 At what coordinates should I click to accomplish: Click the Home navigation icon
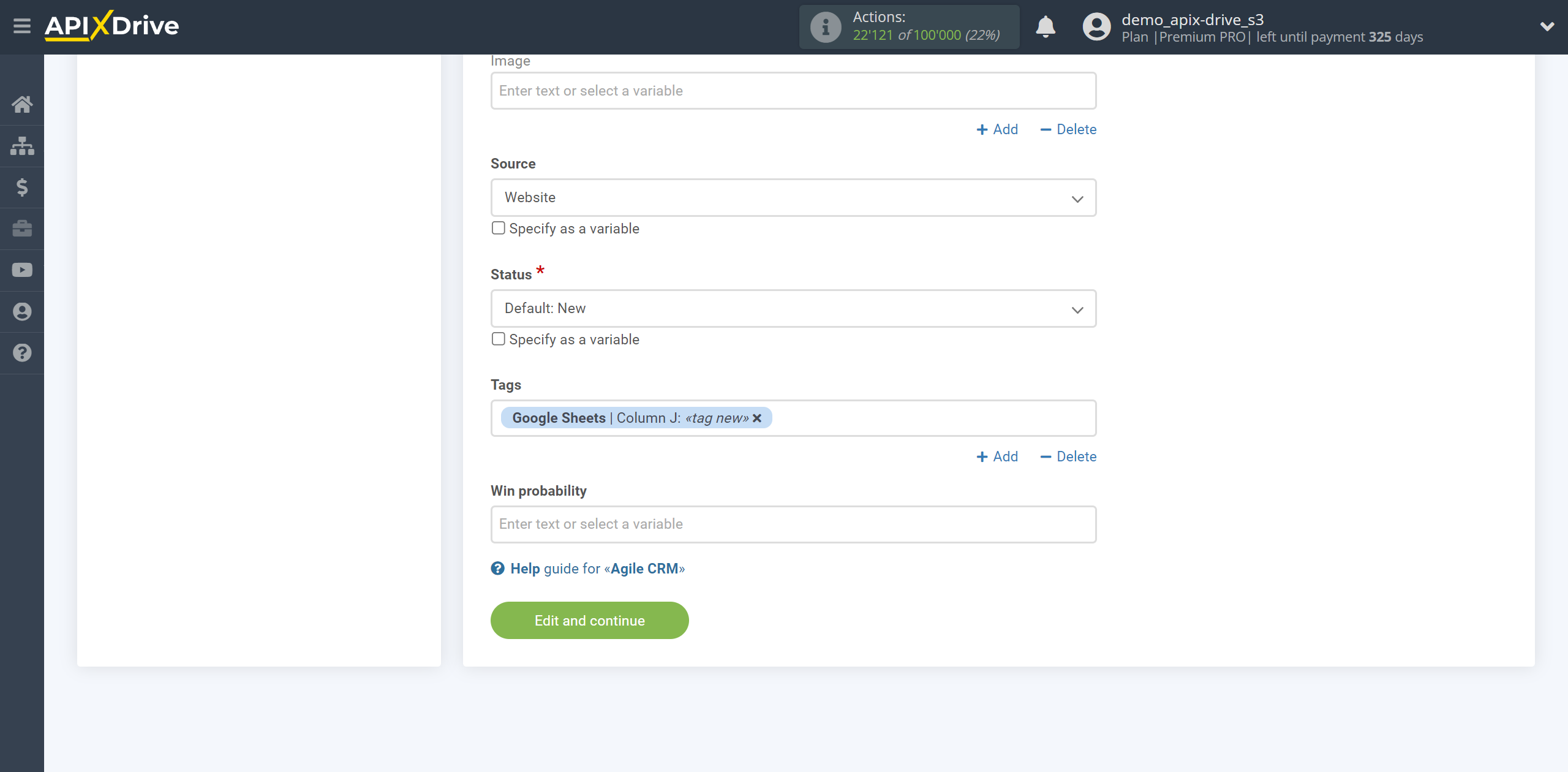[x=21, y=104]
